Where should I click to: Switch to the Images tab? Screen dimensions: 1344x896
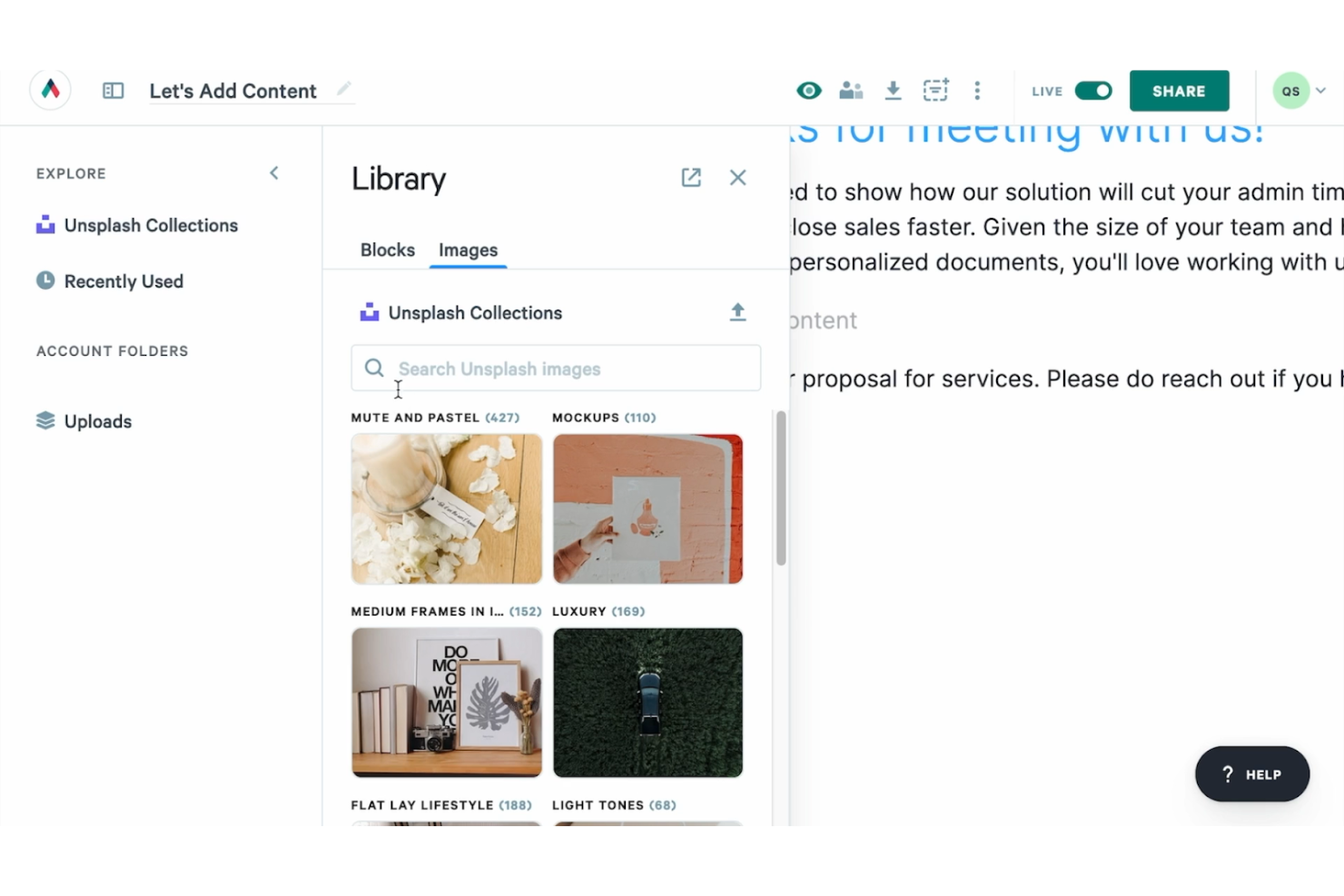468,250
